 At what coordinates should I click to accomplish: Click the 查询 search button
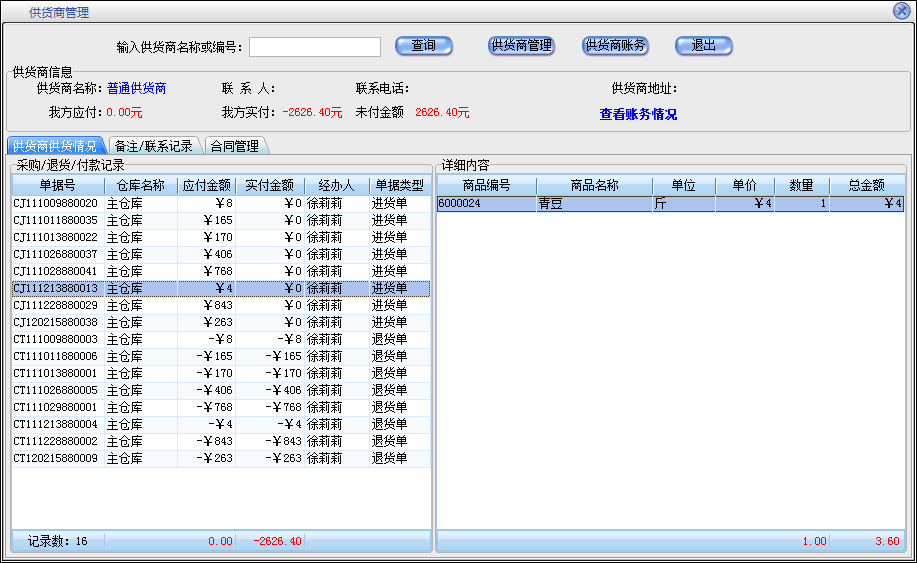[x=424, y=46]
